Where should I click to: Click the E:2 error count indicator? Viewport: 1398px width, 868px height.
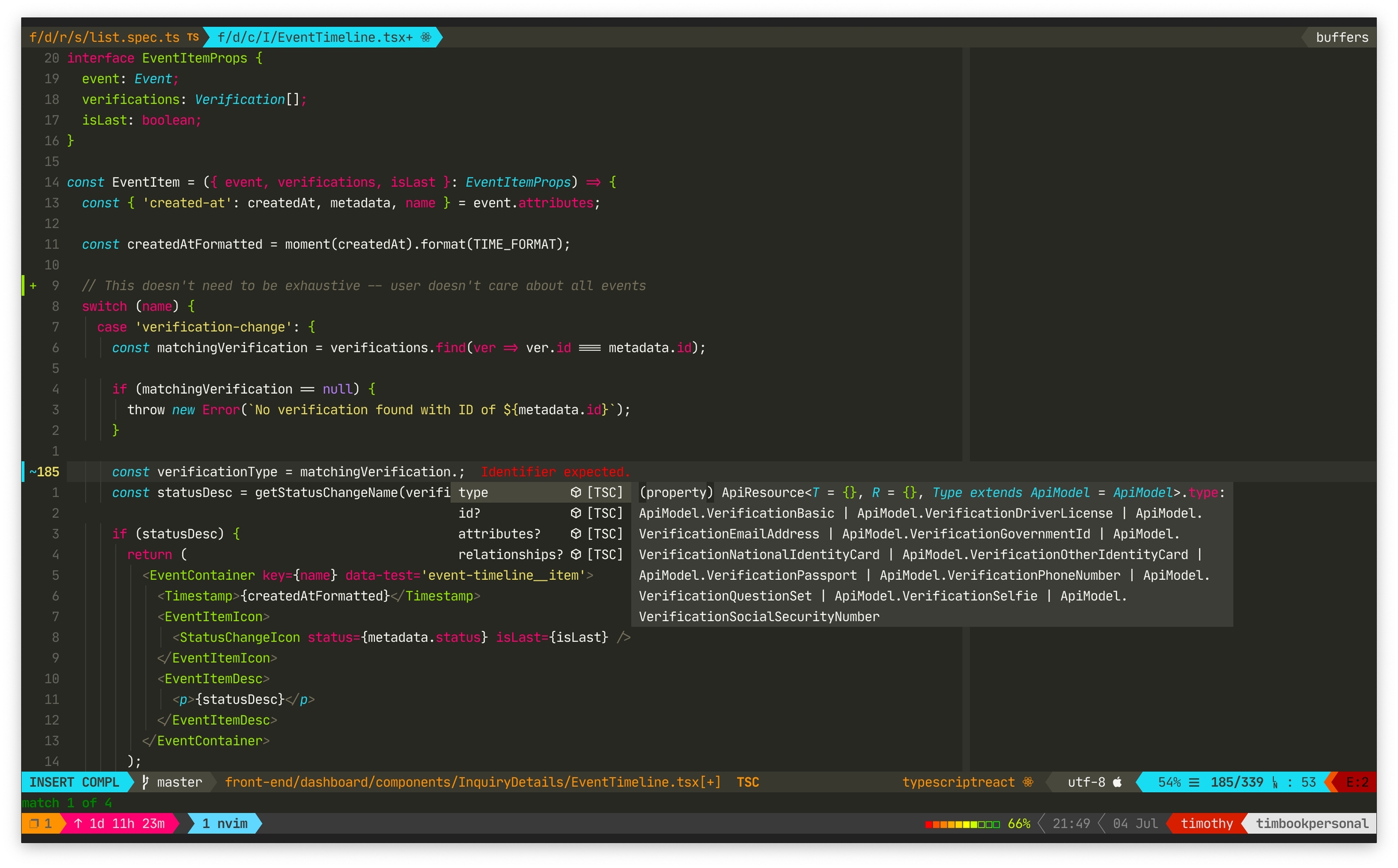[1357, 782]
